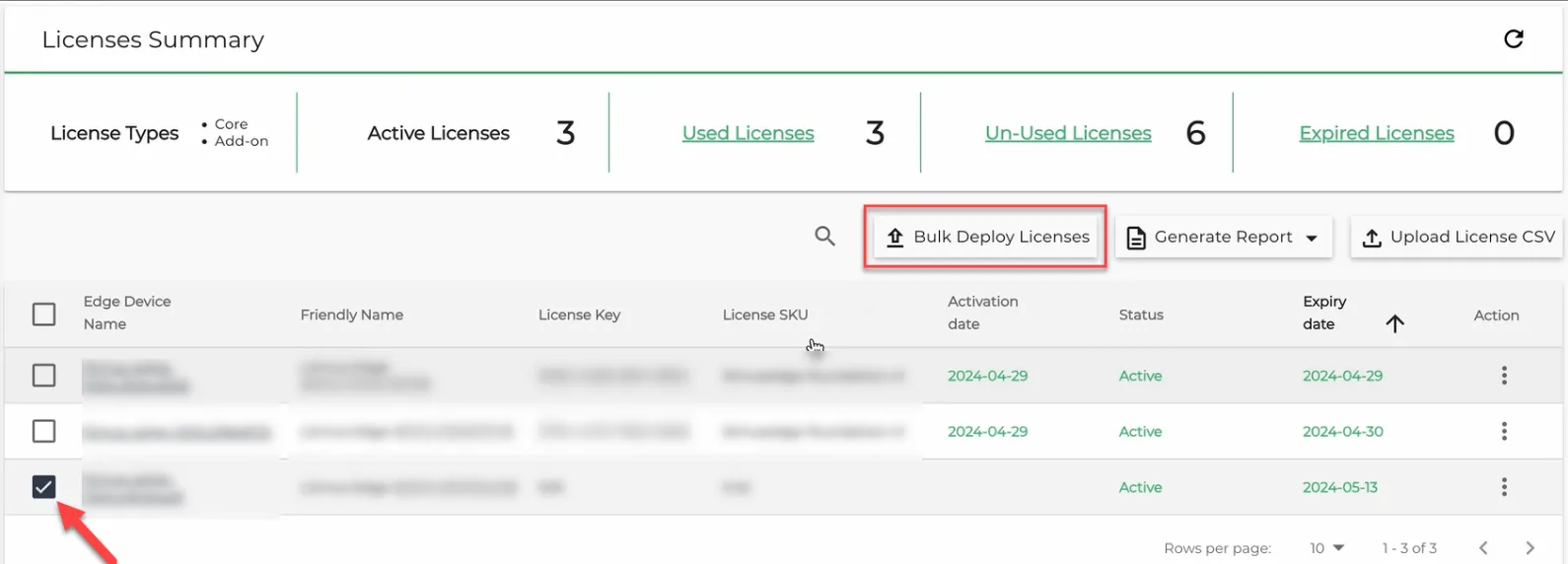
Task: Click Bulk Deploy Licenses button
Action: point(986,237)
